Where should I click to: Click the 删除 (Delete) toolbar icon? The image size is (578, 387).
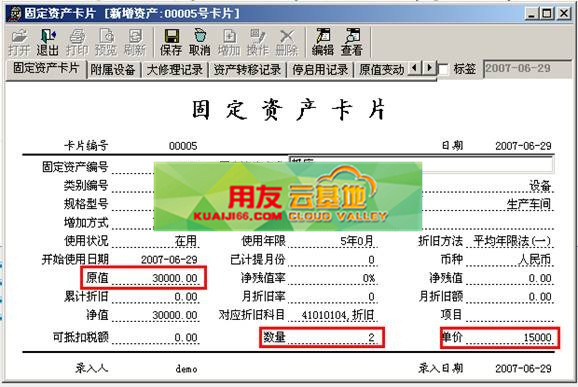[286, 43]
